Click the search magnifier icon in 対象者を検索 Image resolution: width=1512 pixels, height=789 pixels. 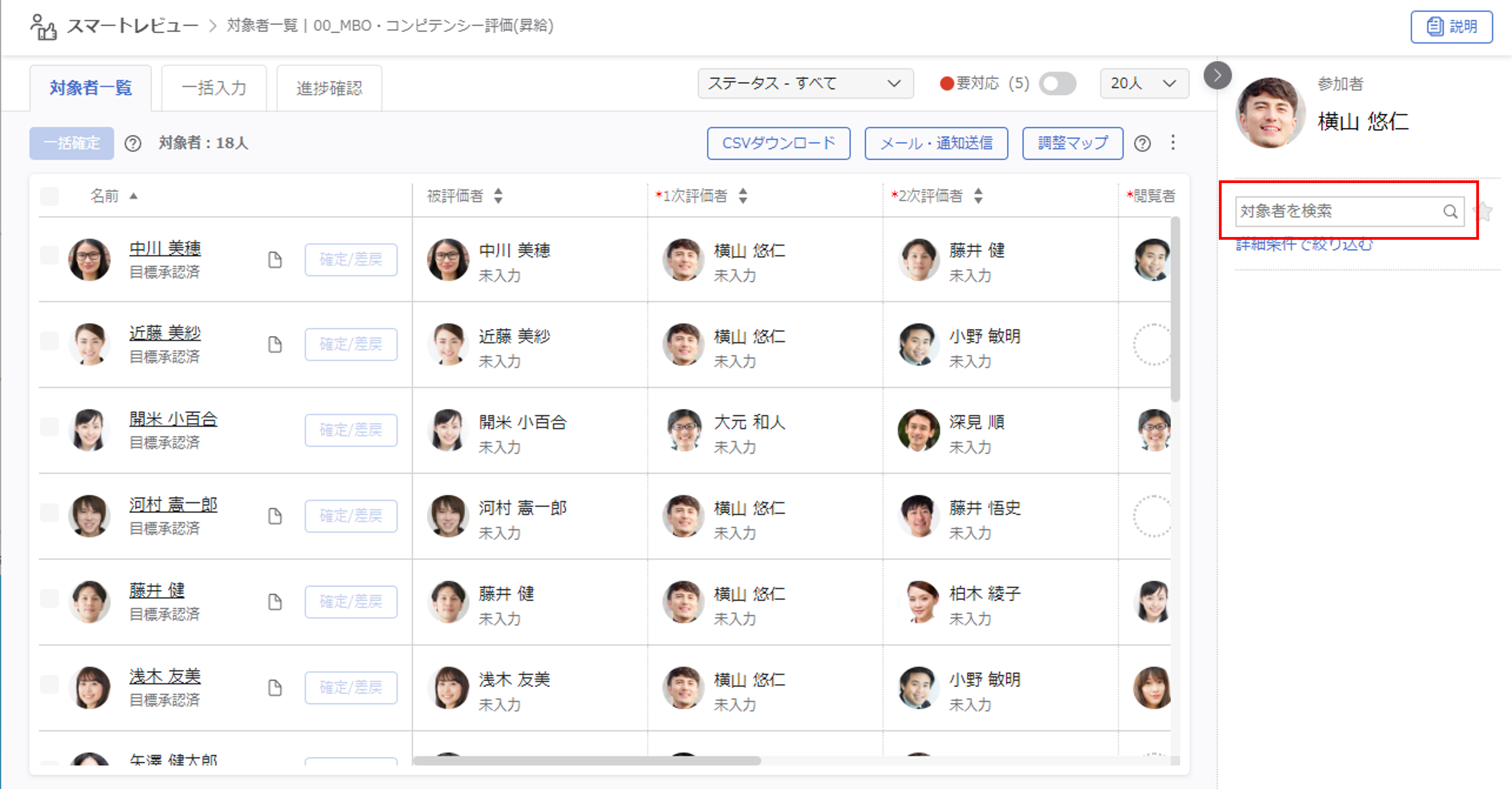[1450, 211]
